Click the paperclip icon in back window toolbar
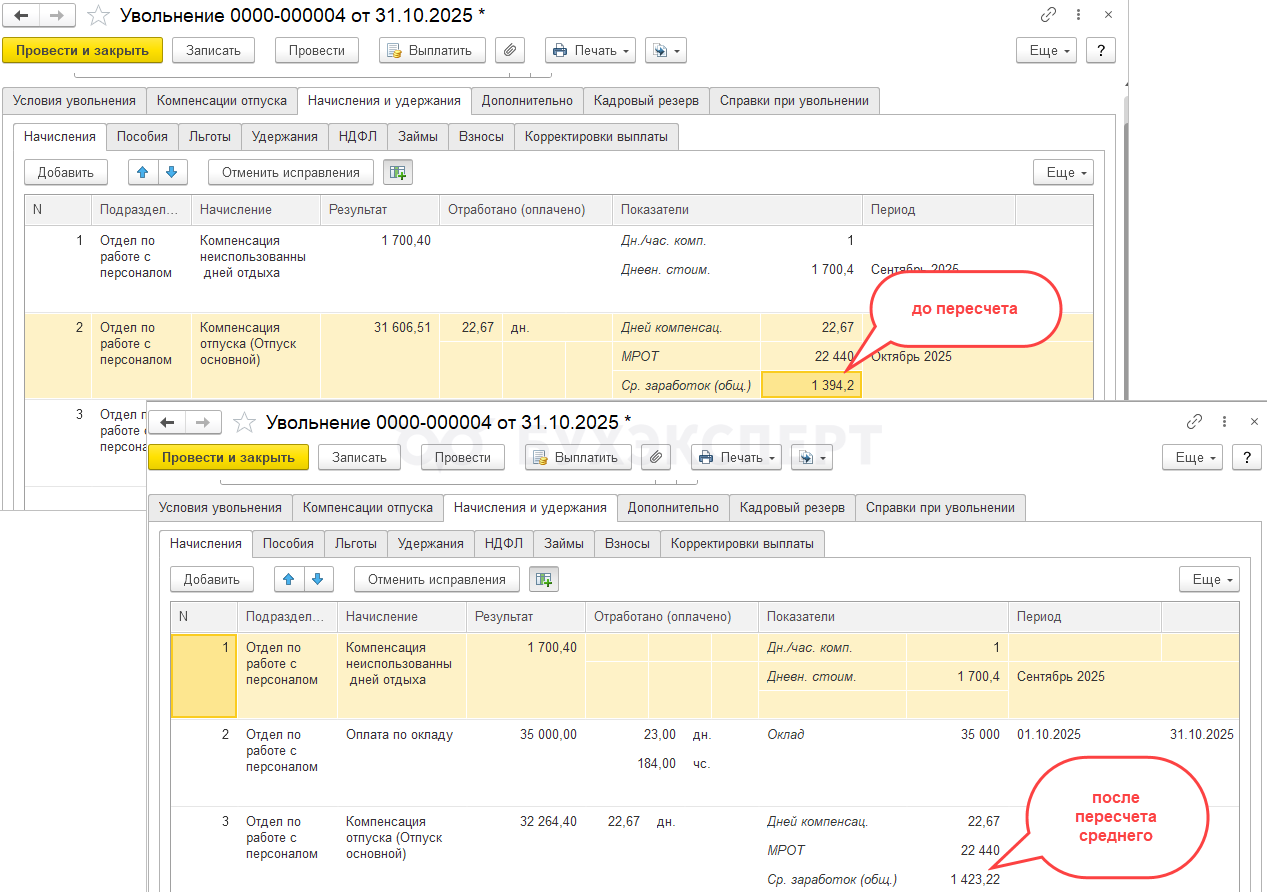 (x=510, y=50)
